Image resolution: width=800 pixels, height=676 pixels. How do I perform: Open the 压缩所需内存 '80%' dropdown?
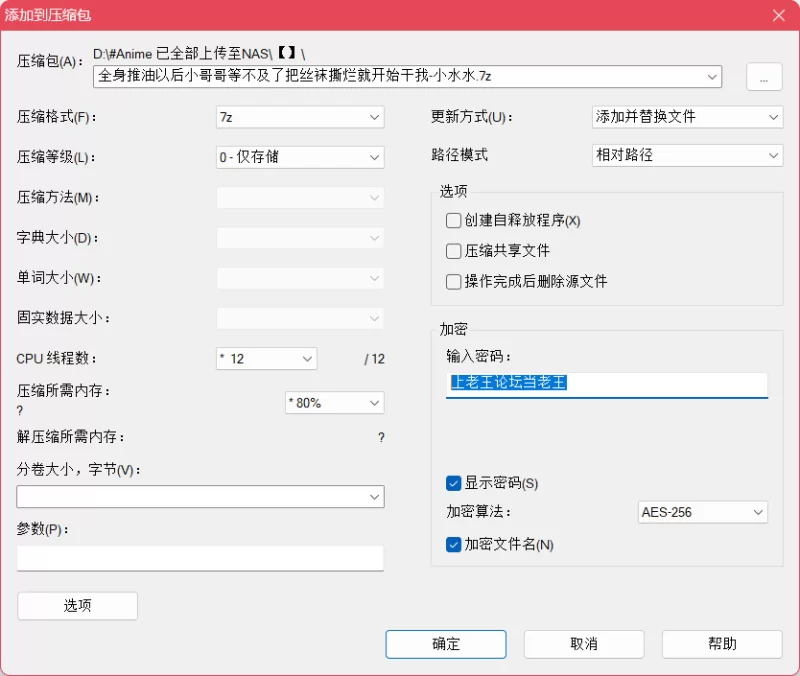pos(335,403)
